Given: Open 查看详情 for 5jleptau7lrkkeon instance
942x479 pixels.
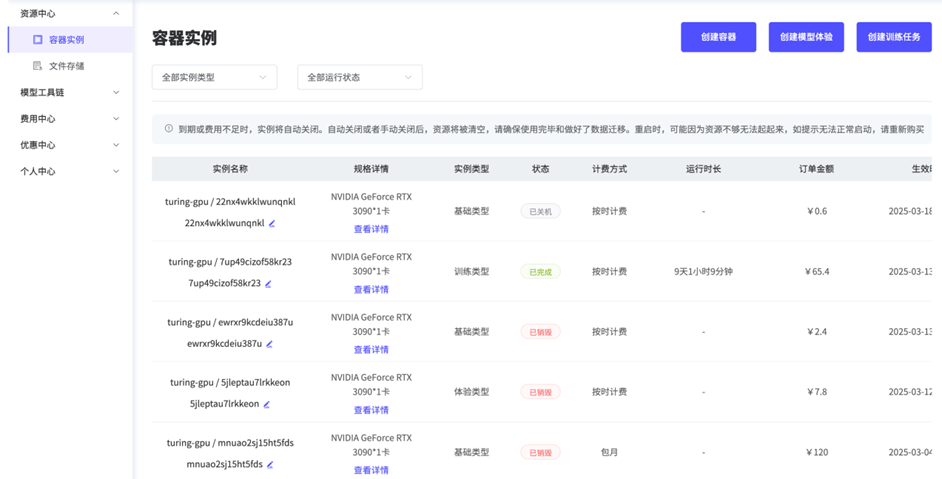Looking at the screenshot, I should pos(371,410).
